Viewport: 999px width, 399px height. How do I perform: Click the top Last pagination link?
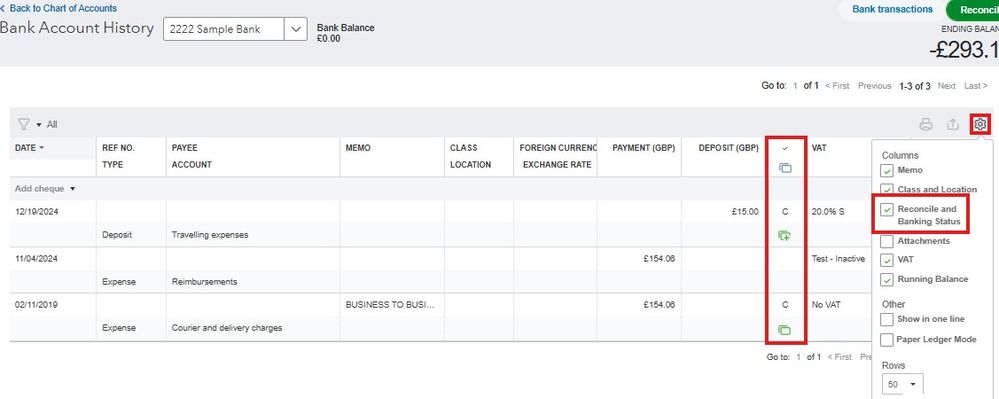point(975,85)
